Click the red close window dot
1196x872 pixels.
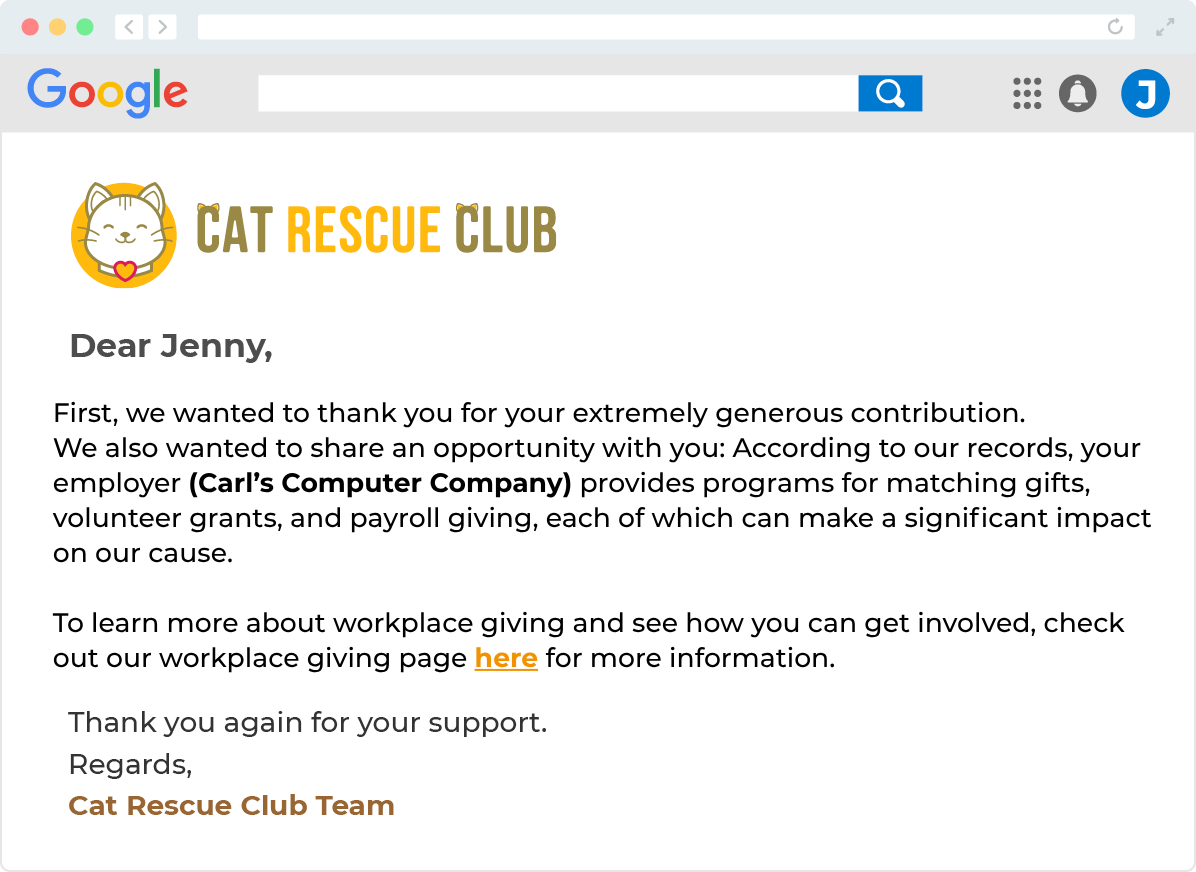(31, 27)
